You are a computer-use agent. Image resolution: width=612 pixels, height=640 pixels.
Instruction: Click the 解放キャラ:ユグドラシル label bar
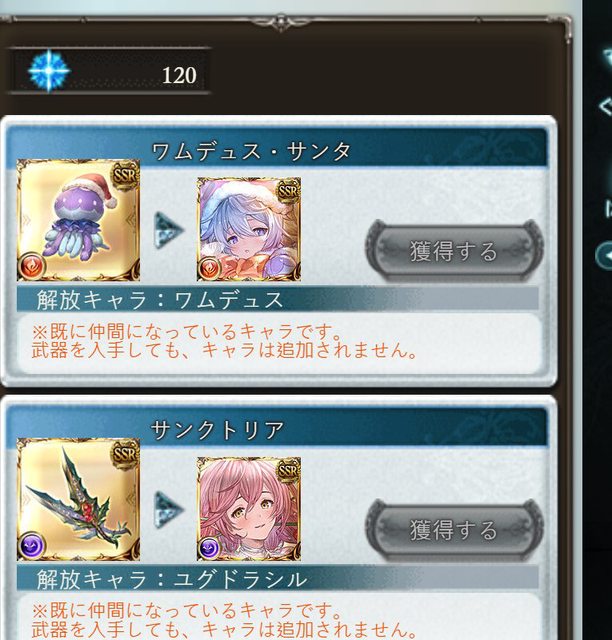pyautogui.click(x=277, y=579)
